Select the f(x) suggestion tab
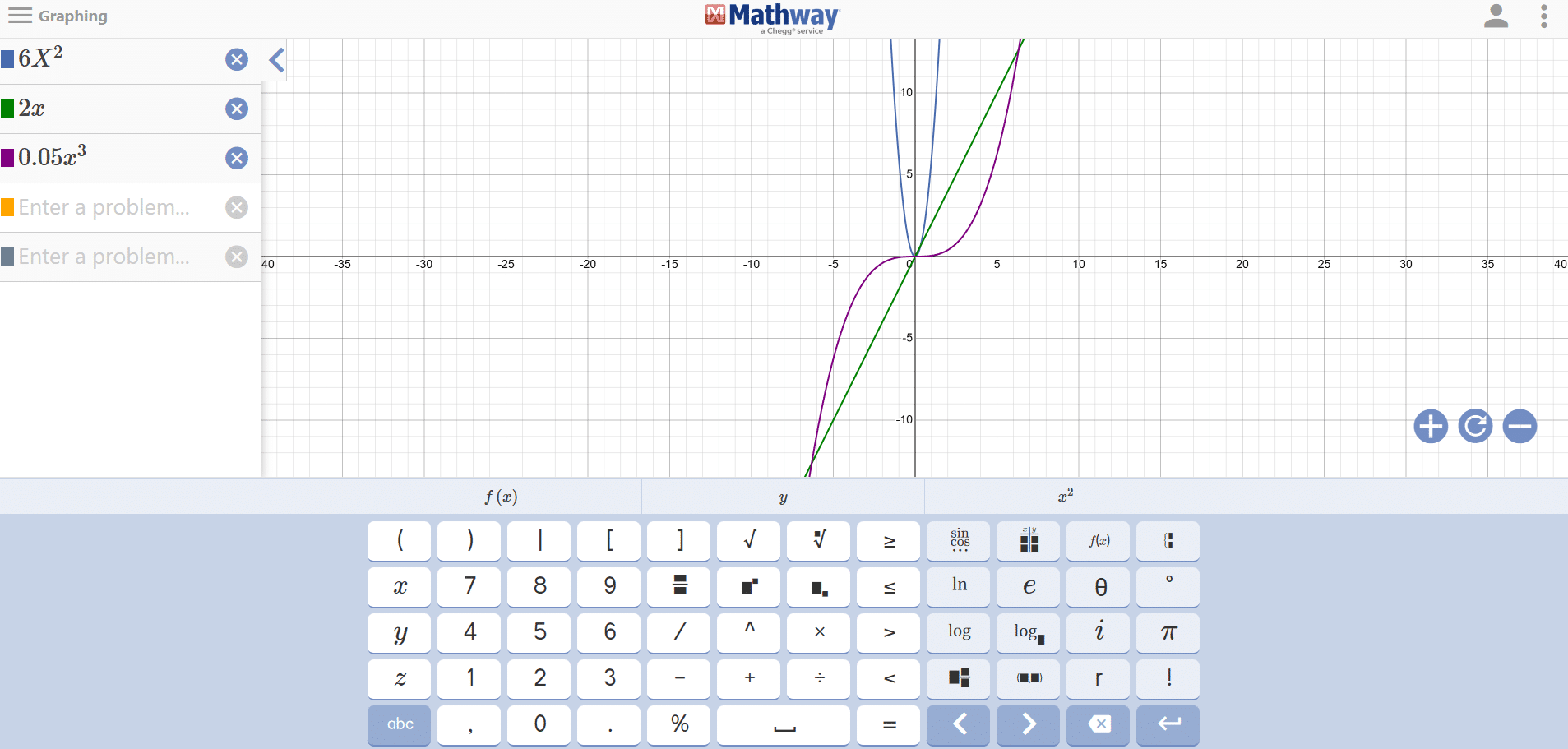The height and width of the screenshot is (749, 1568). [501, 497]
